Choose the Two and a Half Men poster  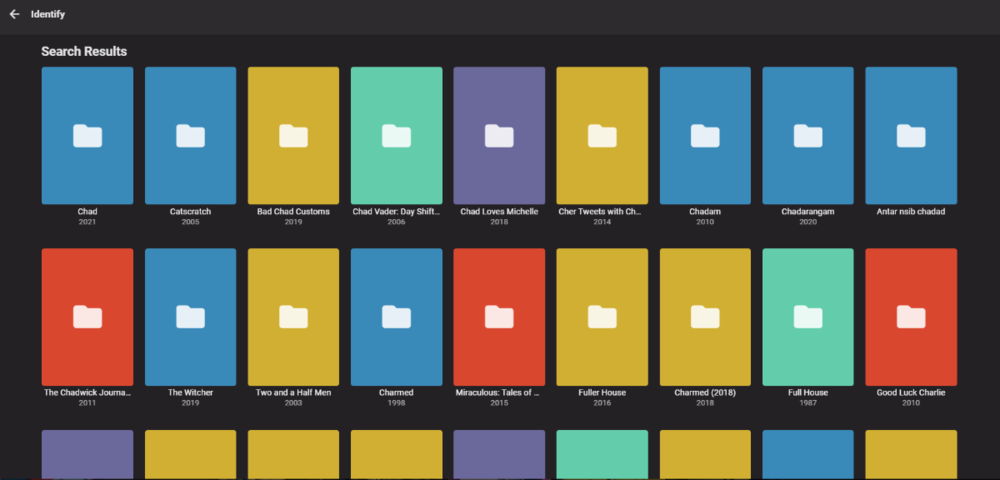click(x=293, y=317)
